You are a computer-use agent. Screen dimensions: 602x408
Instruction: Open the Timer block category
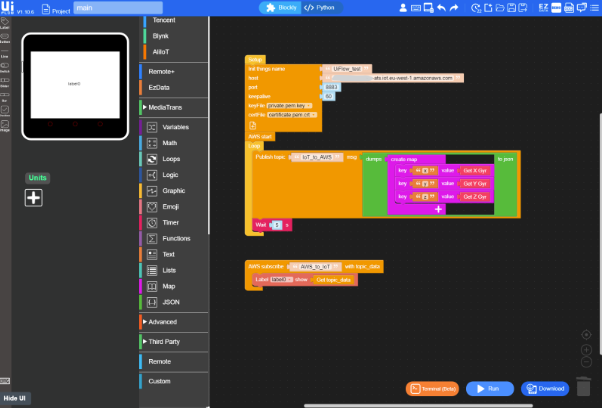point(174,223)
